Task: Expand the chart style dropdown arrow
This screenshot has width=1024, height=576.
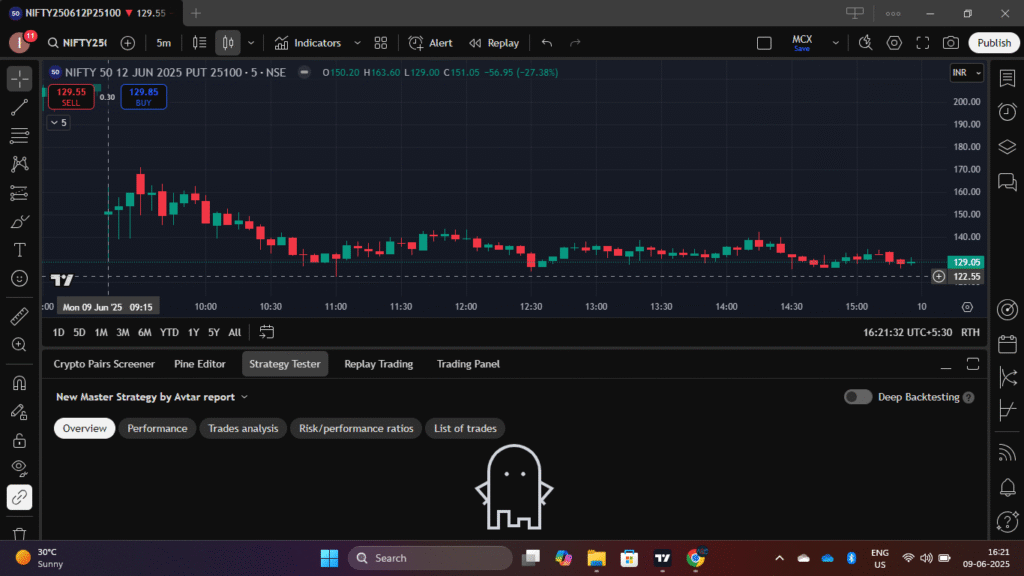Action: click(x=251, y=43)
